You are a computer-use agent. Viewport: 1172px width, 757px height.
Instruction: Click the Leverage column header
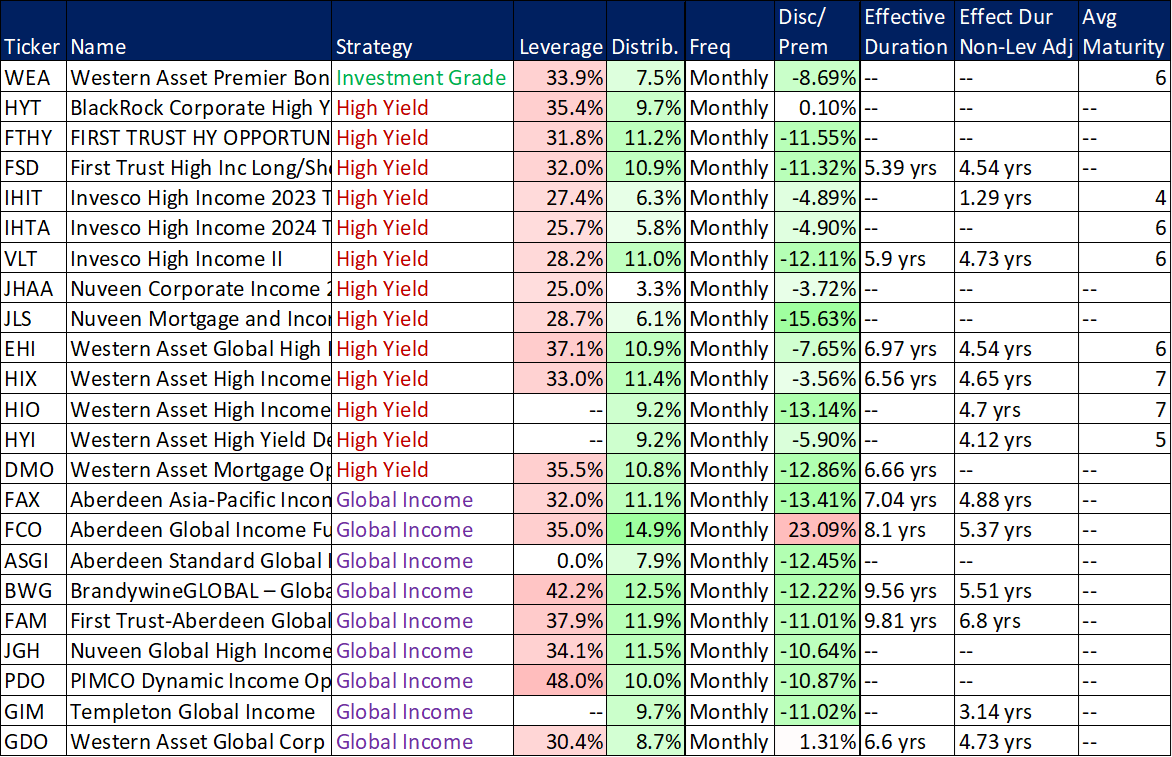pos(560,31)
